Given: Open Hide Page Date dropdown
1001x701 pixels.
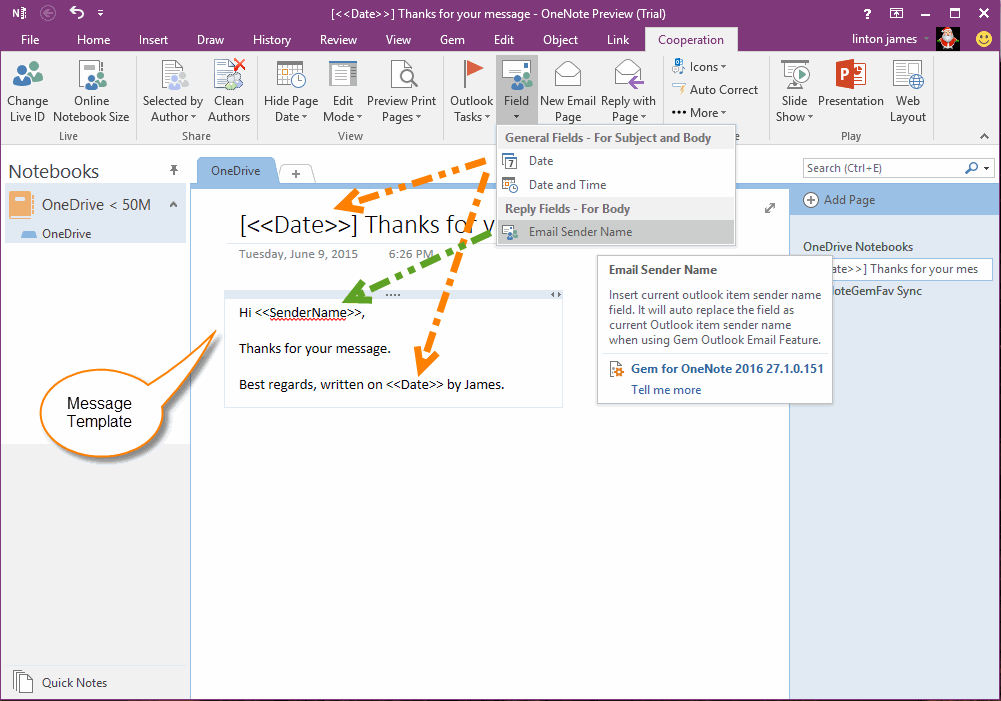Looking at the screenshot, I should (x=291, y=91).
